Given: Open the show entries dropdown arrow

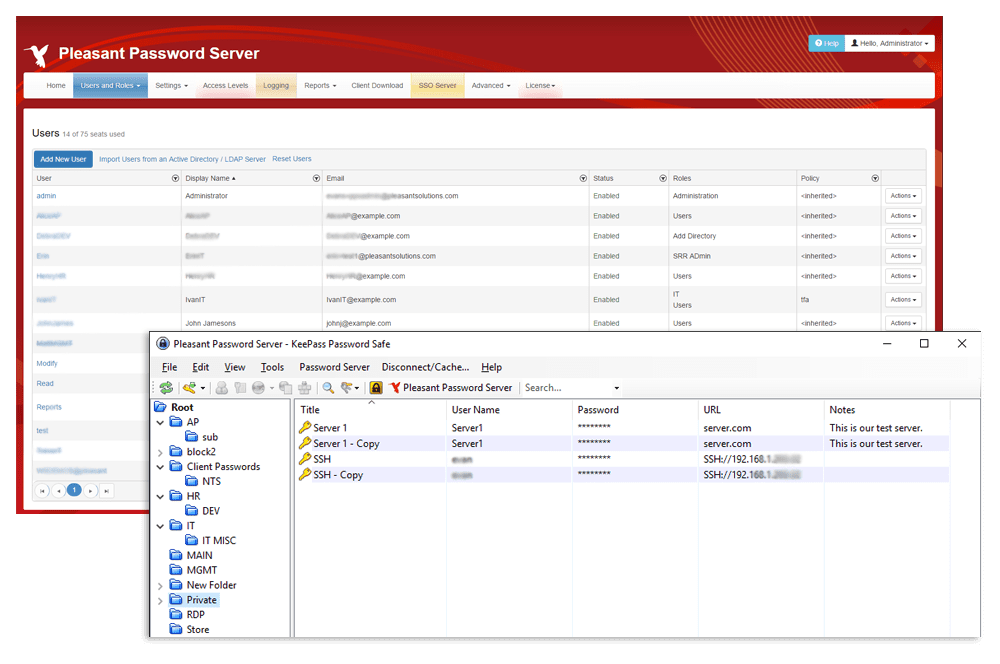Looking at the screenshot, I should click(357, 388).
